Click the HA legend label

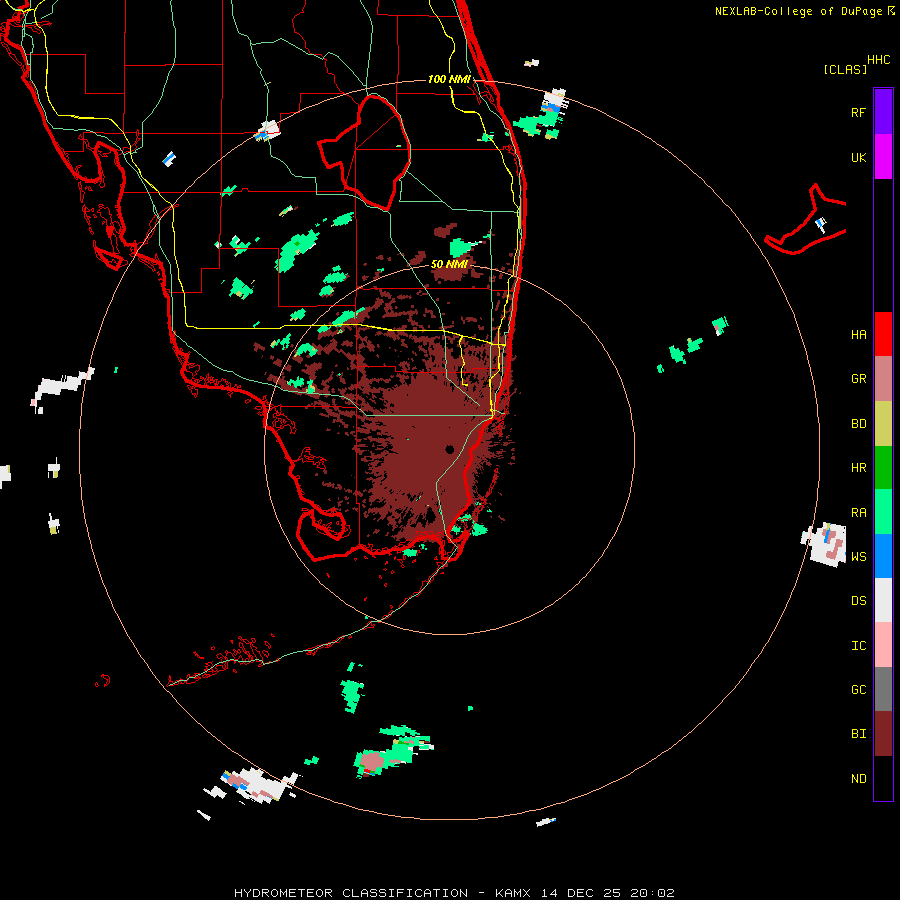click(x=858, y=335)
